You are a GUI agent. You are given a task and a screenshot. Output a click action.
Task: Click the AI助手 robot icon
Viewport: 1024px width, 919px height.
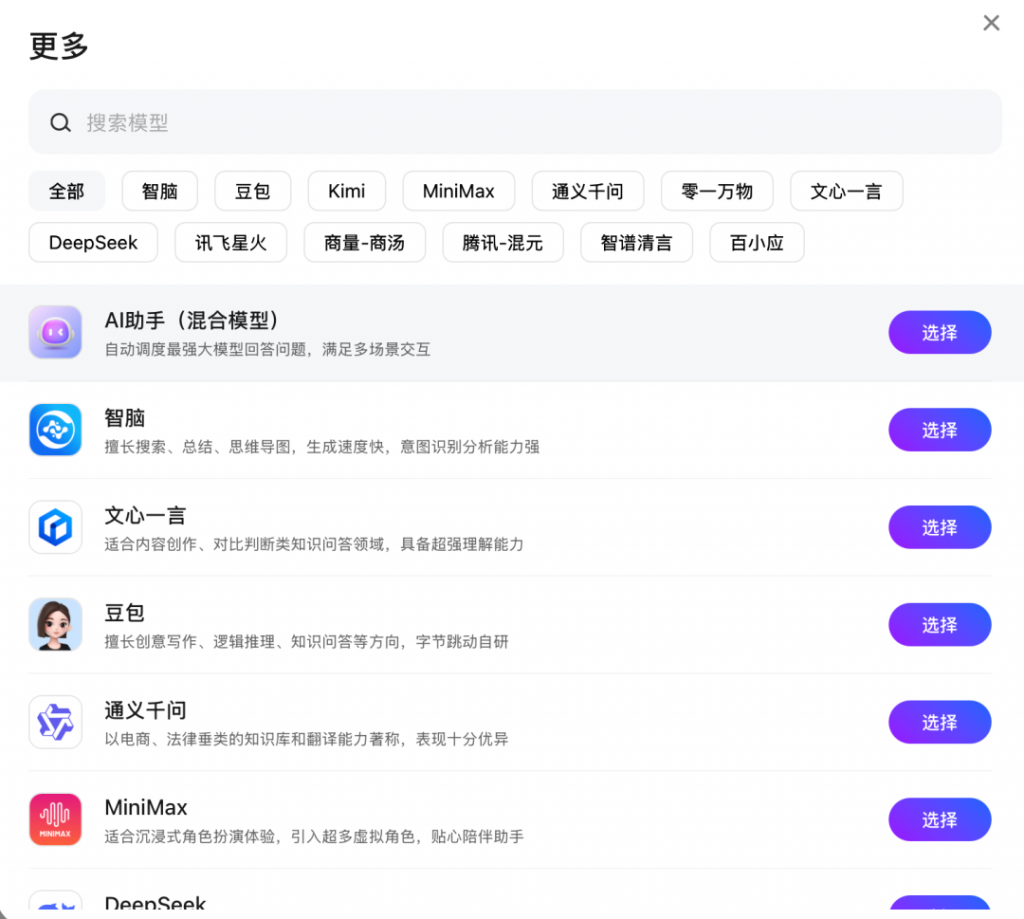[x=56, y=332]
